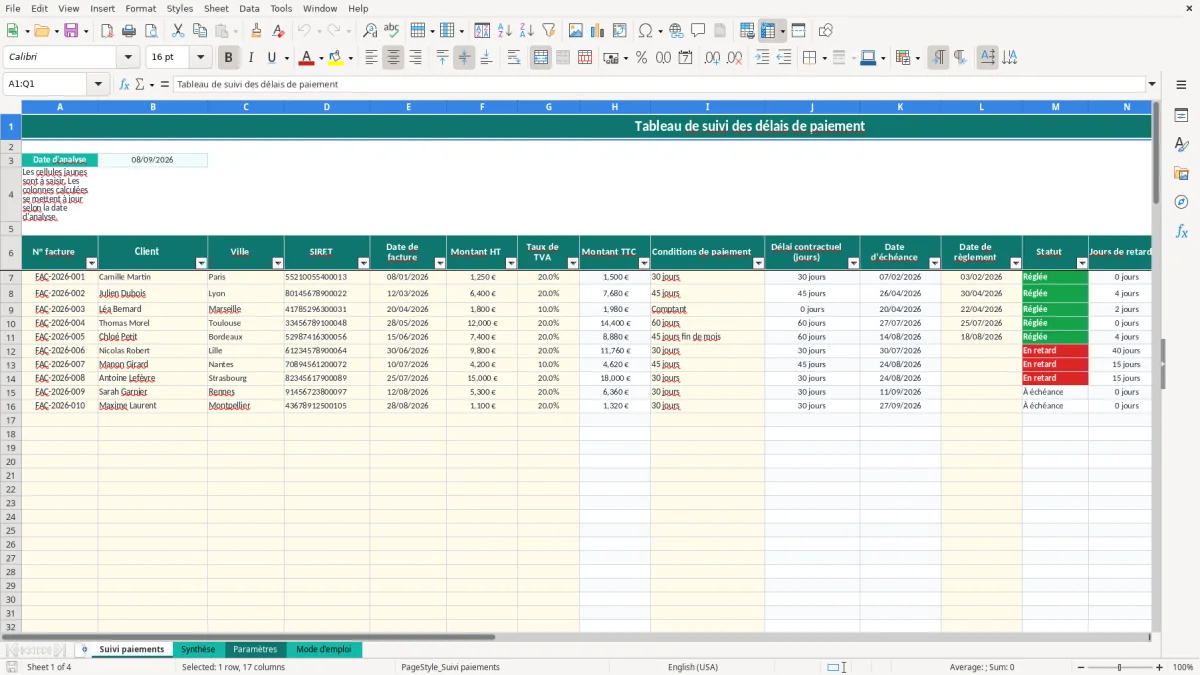This screenshot has width=1200, height=675.
Task: Click the Sort Descending icon
Action: (526, 31)
